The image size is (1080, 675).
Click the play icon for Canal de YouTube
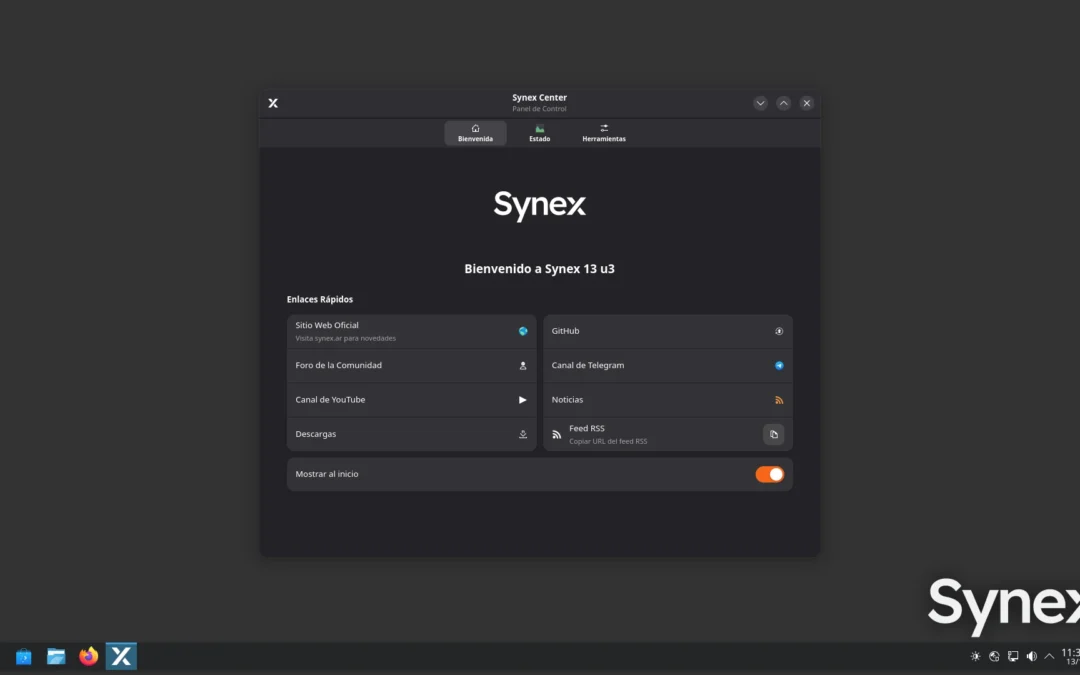point(522,399)
